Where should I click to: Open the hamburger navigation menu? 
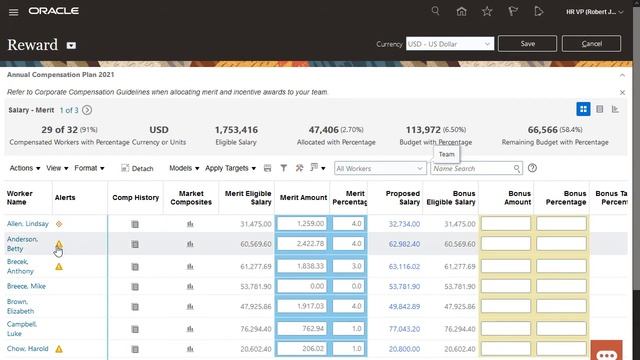(13, 12)
